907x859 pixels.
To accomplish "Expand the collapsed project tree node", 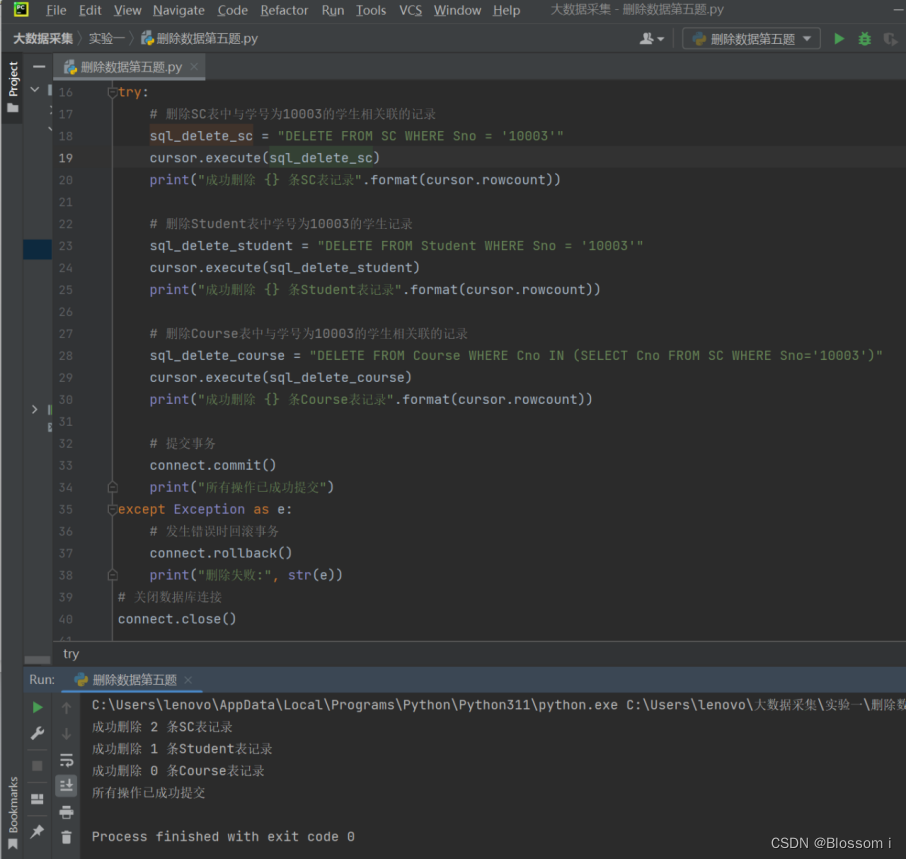I will click(35, 410).
